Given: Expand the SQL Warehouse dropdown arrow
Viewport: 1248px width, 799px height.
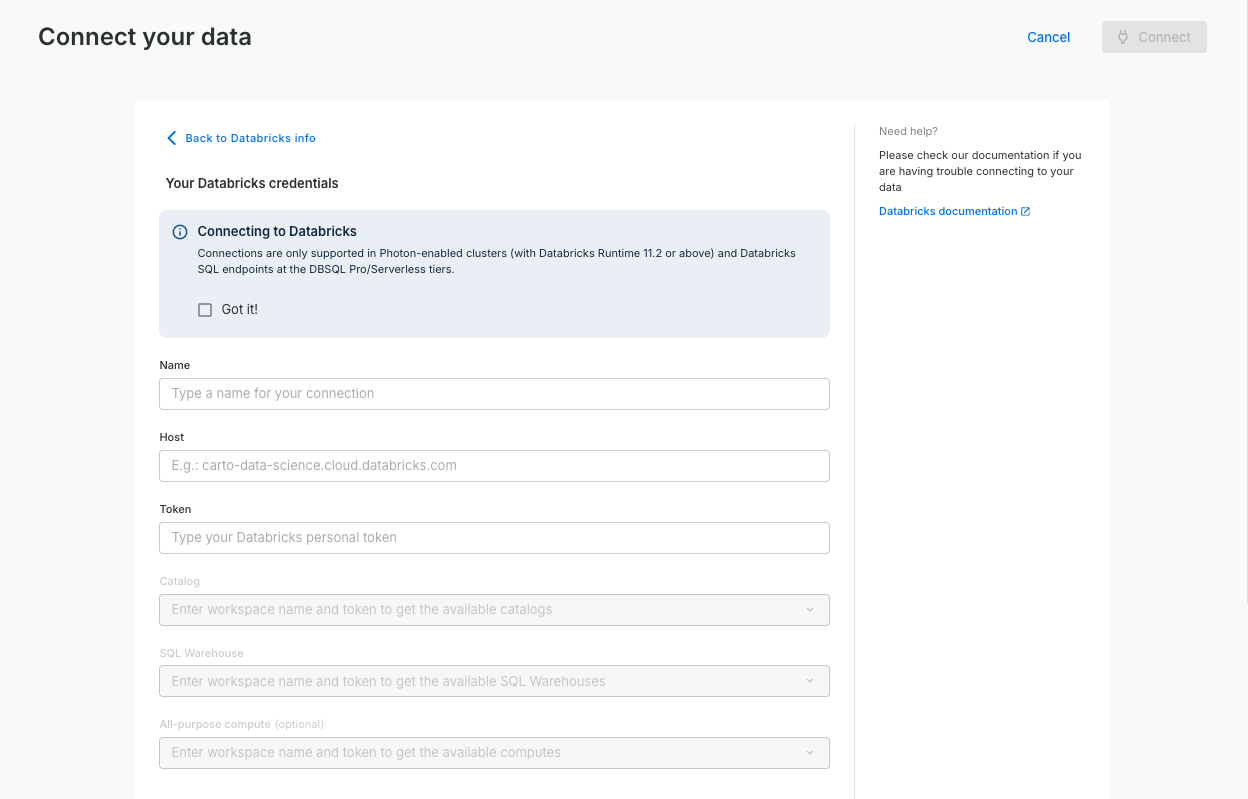Looking at the screenshot, I should (x=810, y=682).
